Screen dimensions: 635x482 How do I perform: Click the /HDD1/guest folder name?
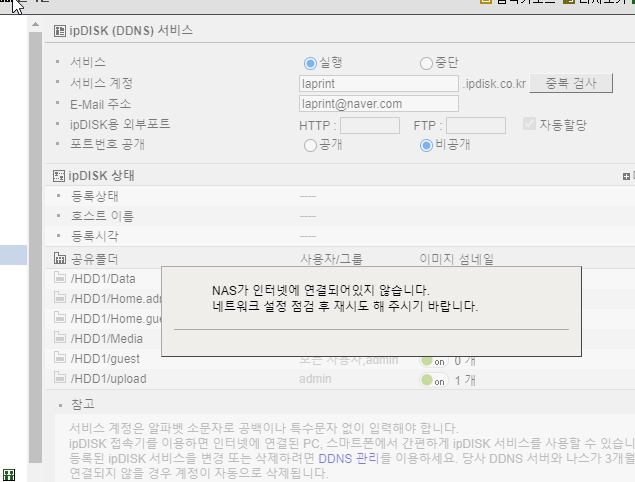(105, 359)
